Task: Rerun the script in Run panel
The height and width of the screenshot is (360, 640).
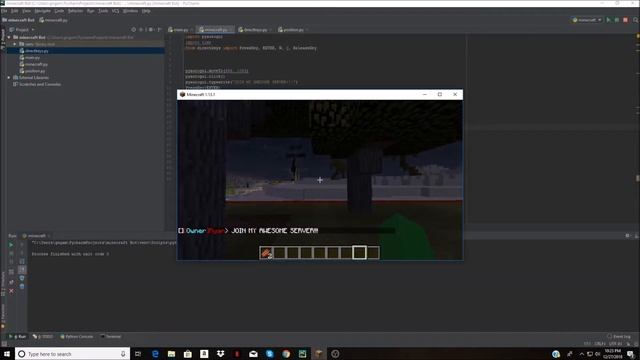Action: (11, 245)
